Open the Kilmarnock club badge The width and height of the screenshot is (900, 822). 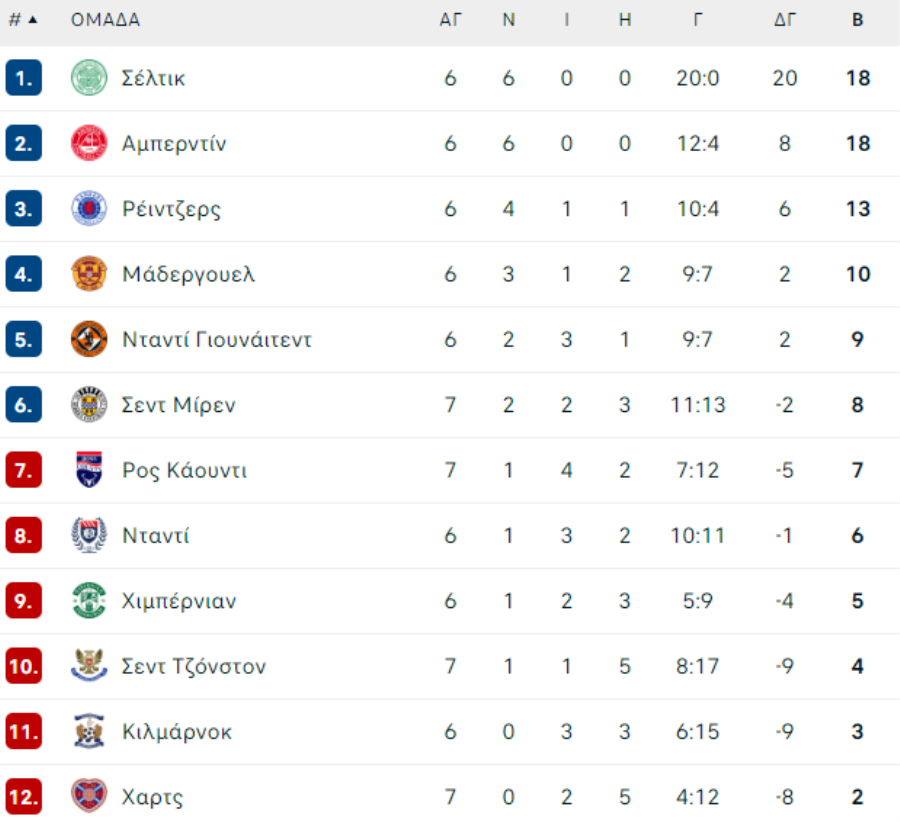pos(89,731)
